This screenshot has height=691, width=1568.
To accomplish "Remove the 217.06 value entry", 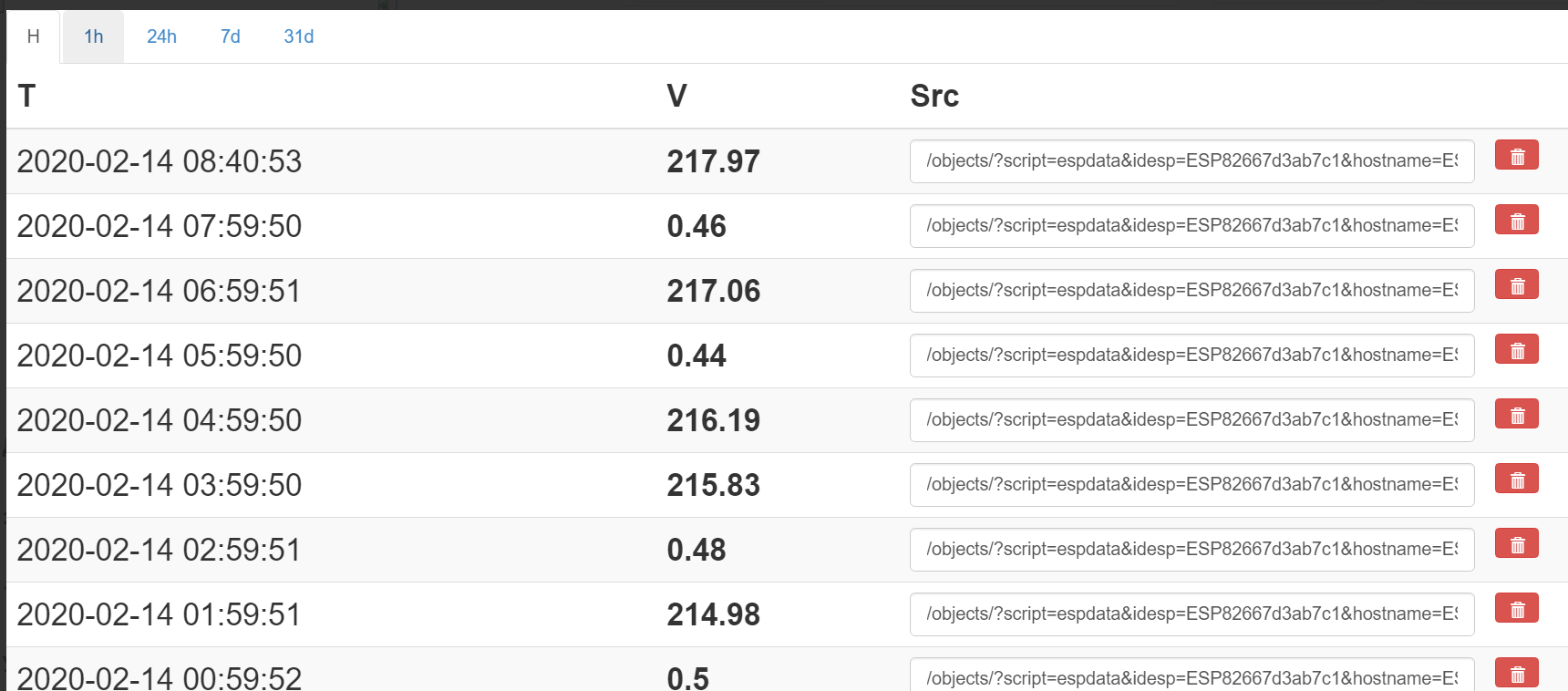I will coord(1516,285).
